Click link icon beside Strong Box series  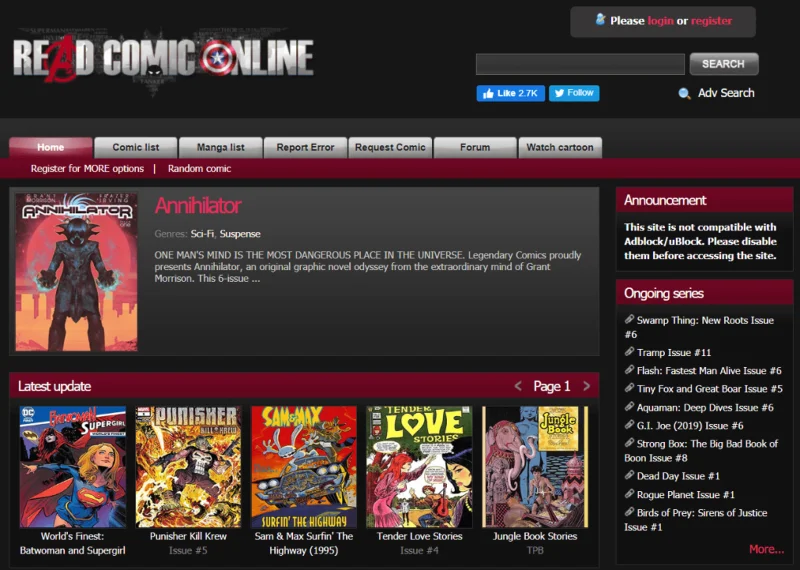(630, 443)
